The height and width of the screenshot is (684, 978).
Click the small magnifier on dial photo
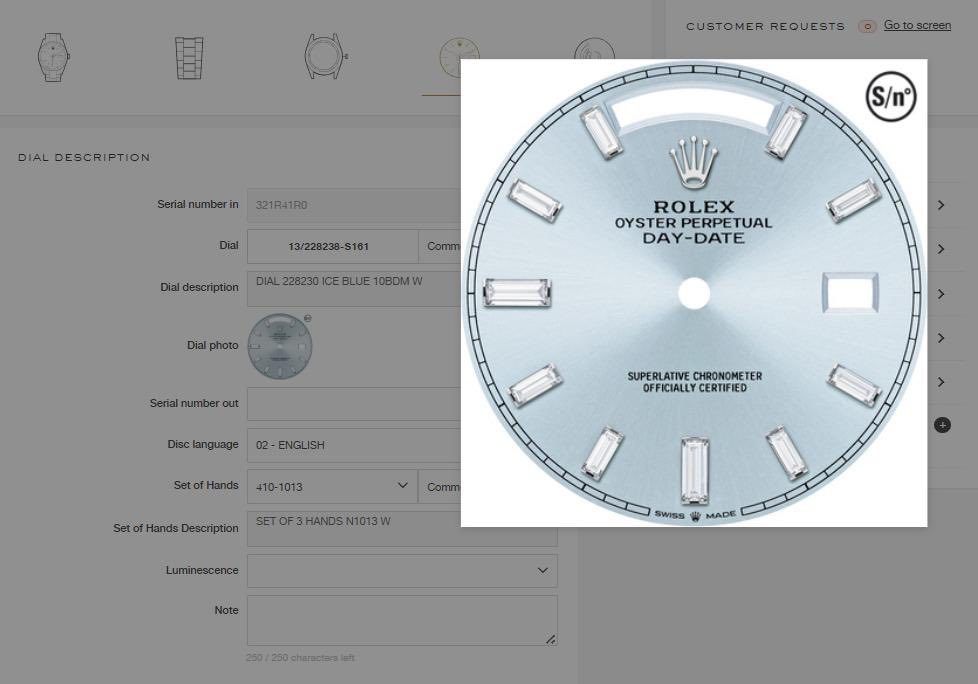tap(307, 319)
